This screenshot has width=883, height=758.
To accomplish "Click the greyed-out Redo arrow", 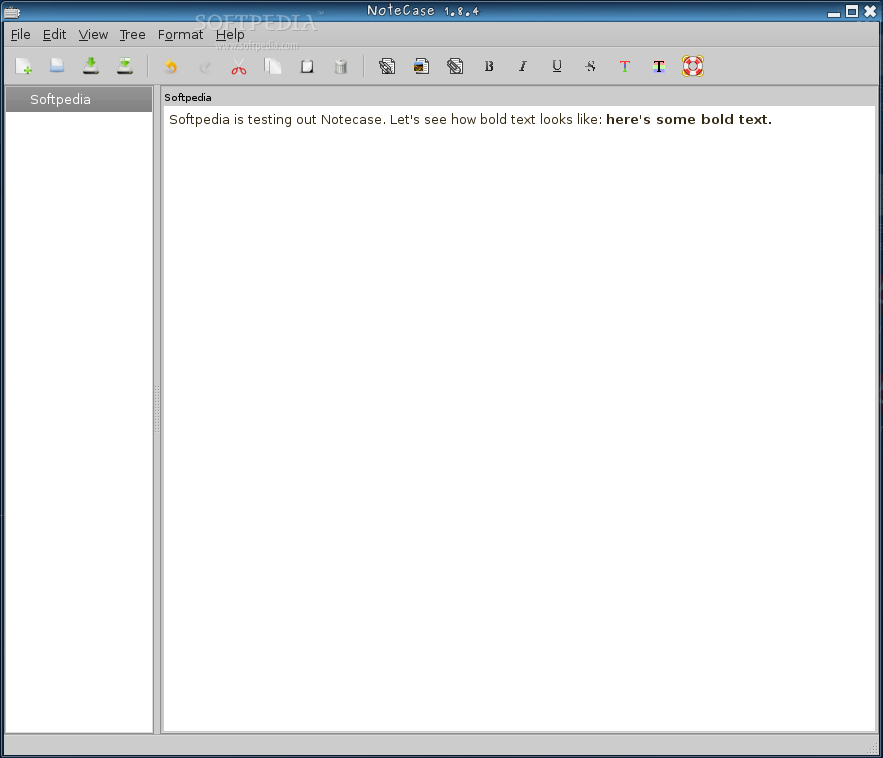I will pos(205,66).
